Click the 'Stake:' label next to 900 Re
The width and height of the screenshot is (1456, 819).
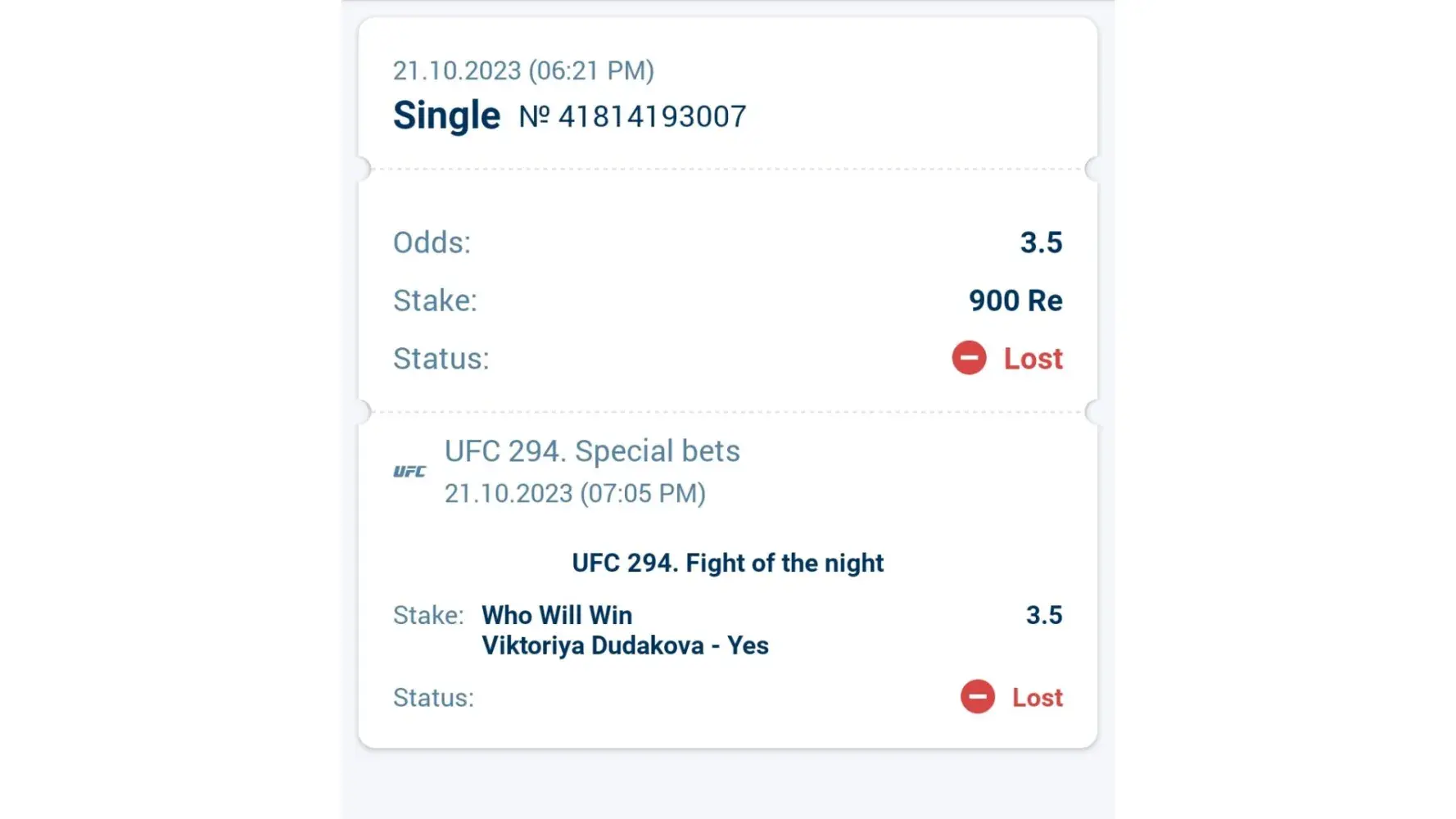(x=435, y=301)
